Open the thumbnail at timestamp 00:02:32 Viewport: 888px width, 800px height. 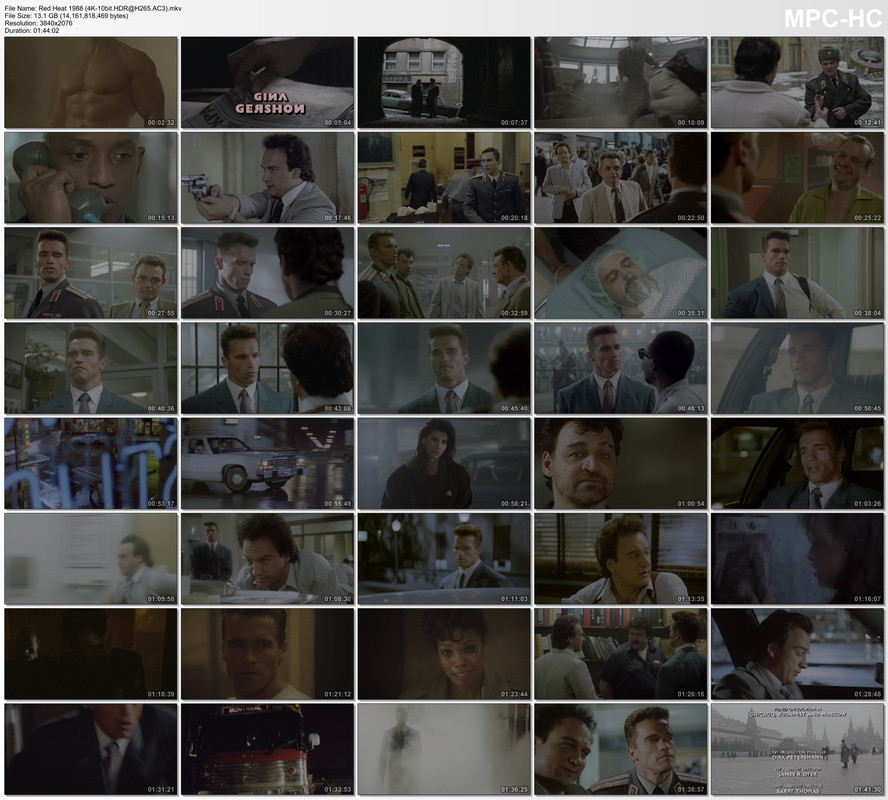[x=91, y=83]
